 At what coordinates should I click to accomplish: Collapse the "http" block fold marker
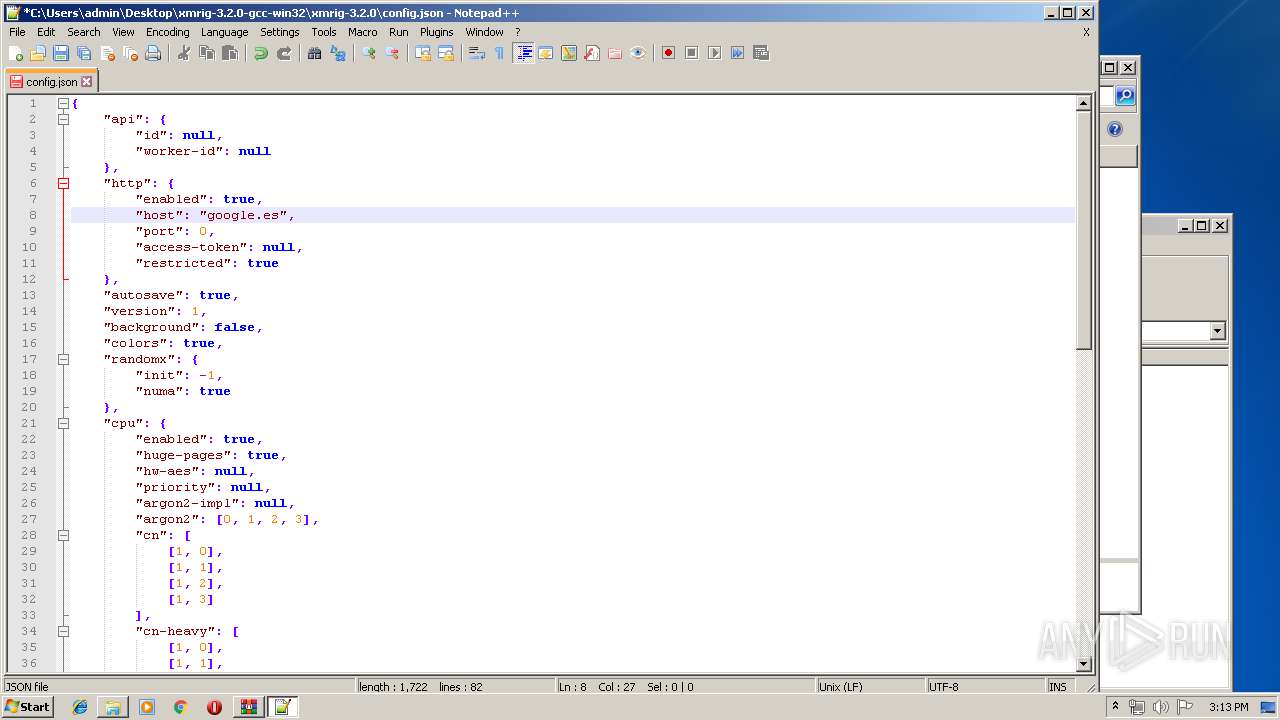(x=63, y=183)
